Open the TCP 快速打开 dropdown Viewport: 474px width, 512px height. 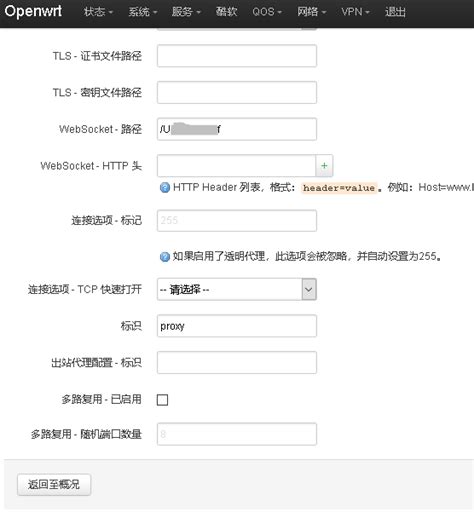click(237, 289)
